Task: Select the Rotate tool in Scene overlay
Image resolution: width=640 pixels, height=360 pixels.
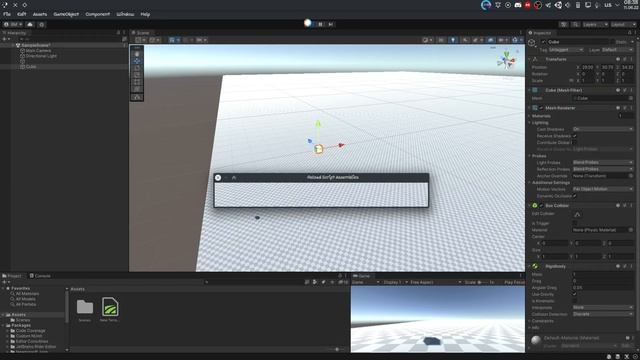Action: tap(137, 68)
